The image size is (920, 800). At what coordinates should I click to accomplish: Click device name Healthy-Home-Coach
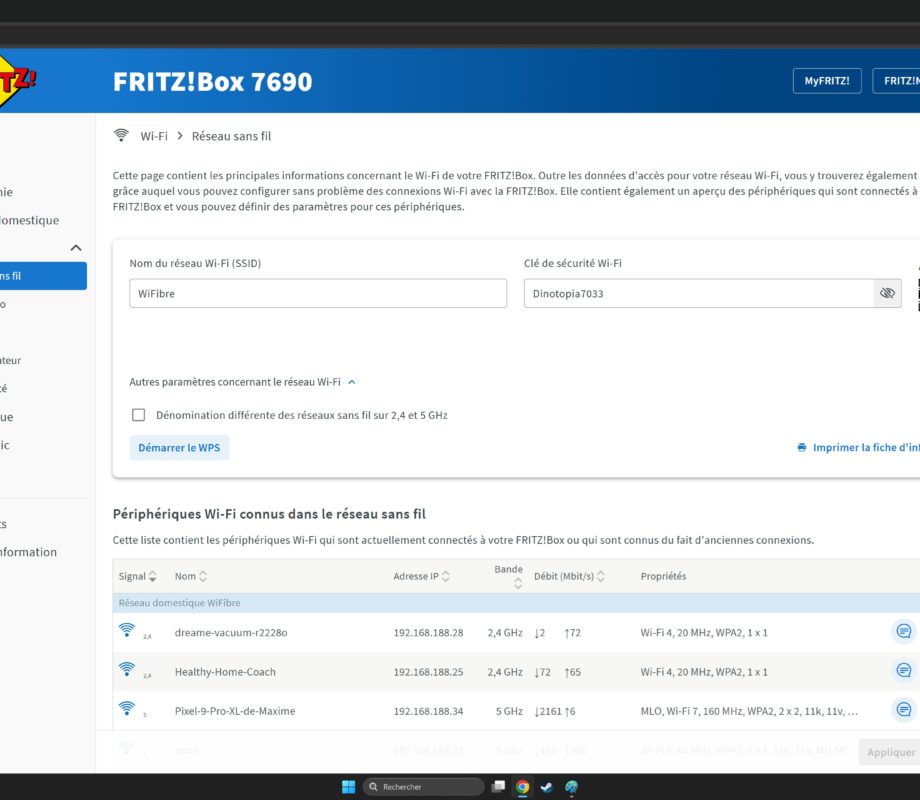225,671
